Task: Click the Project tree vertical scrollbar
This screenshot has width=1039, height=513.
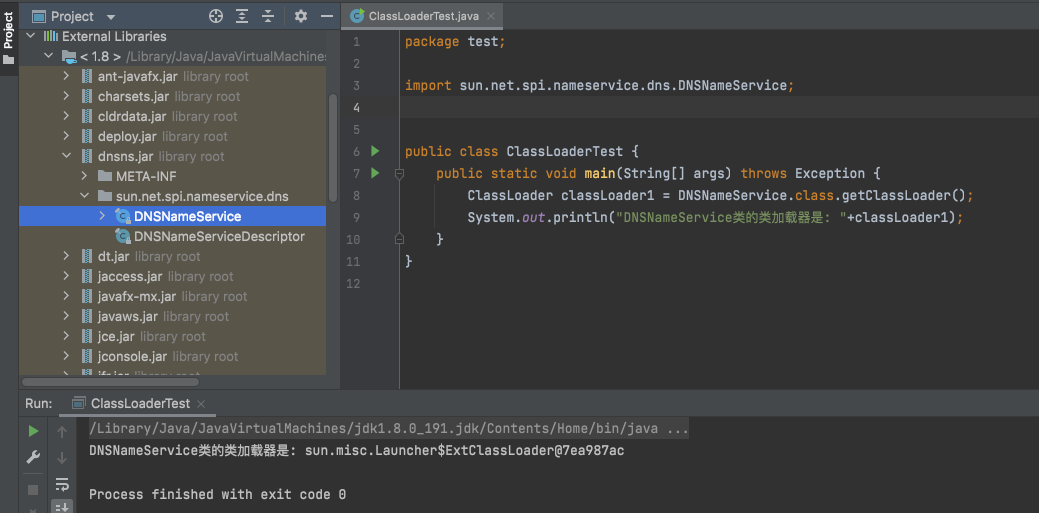Action: pos(333,147)
